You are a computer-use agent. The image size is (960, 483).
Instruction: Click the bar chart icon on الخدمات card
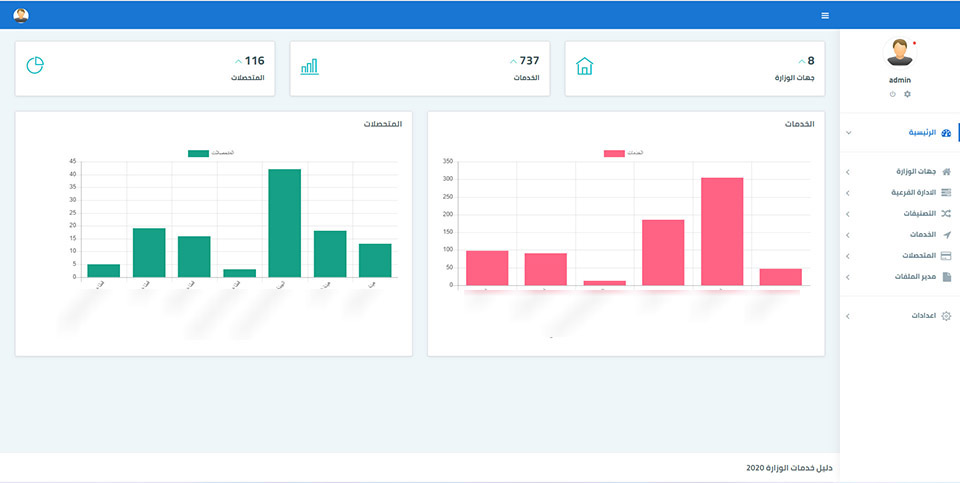(309, 67)
